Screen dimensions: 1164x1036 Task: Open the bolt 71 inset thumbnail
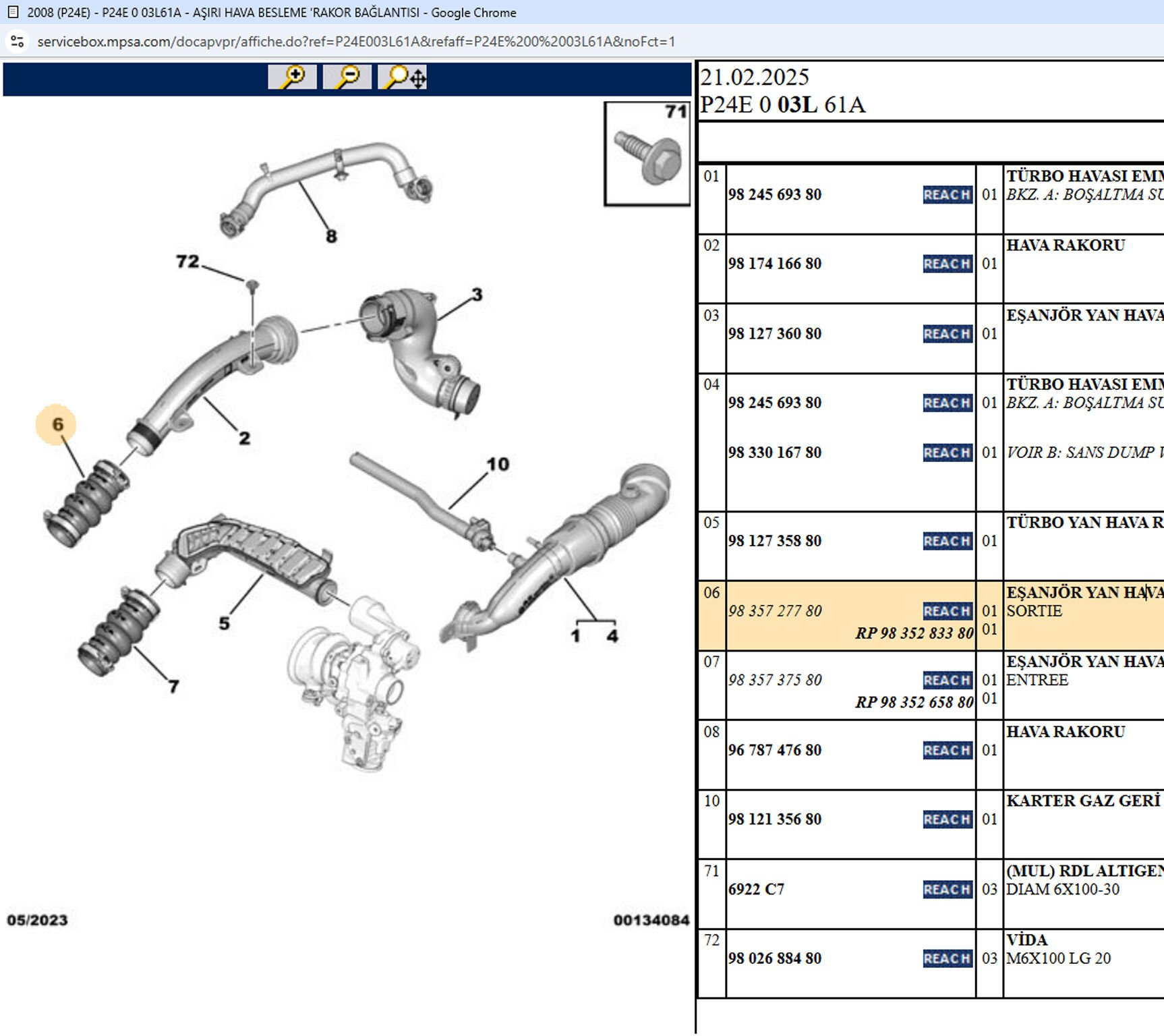(x=647, y=154)
